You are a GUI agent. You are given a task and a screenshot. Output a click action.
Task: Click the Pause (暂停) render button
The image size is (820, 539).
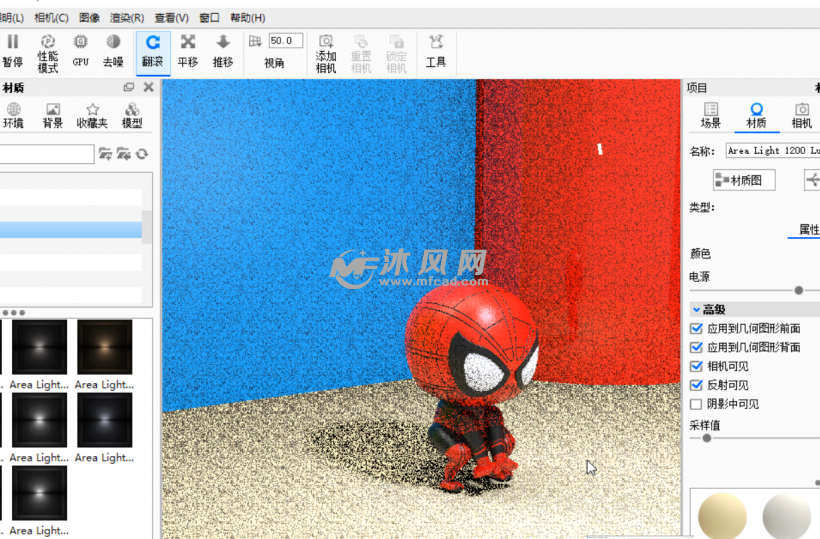click(x=13, y=51)
